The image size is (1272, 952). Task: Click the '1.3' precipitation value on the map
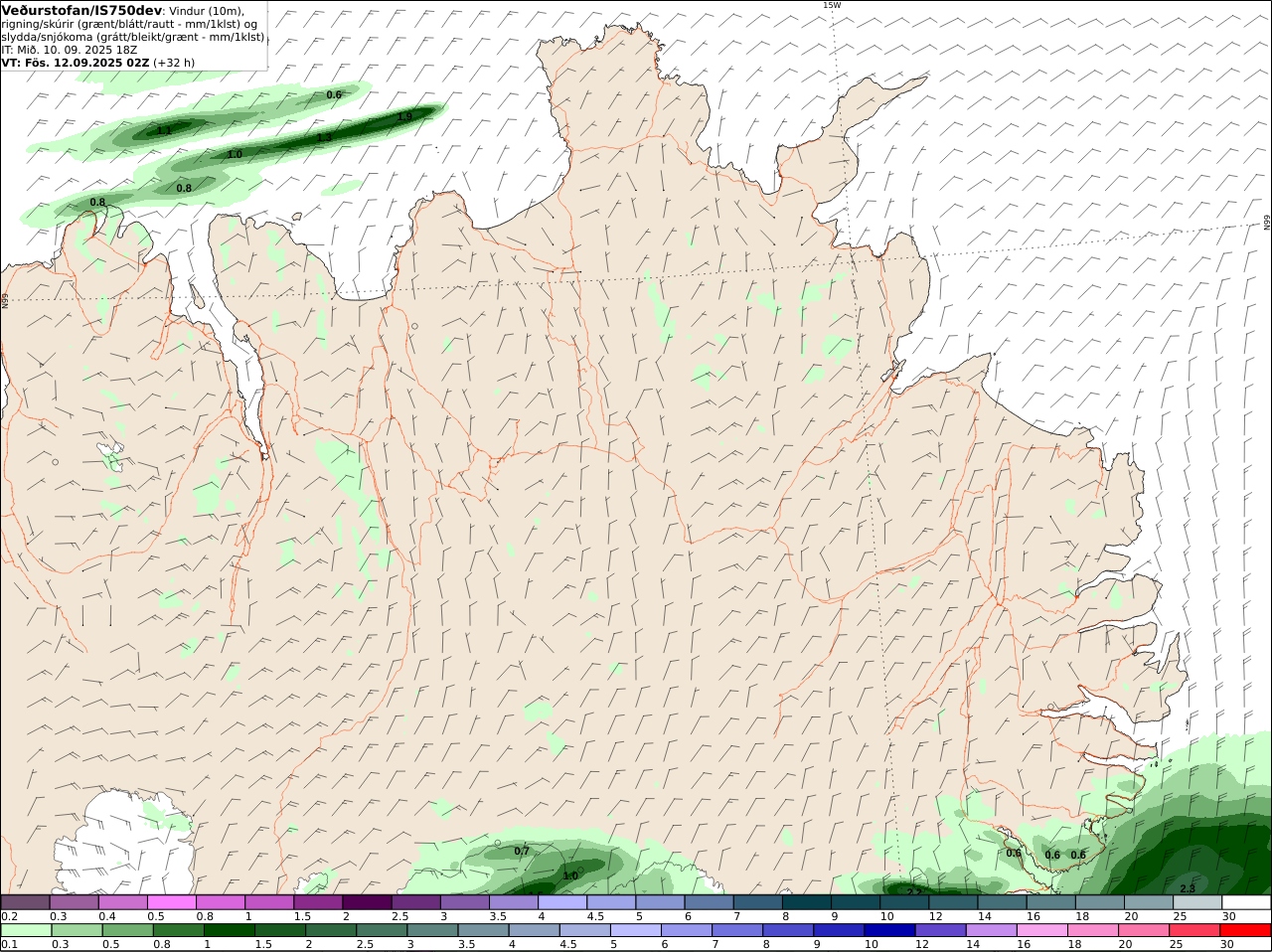(324, 137)
